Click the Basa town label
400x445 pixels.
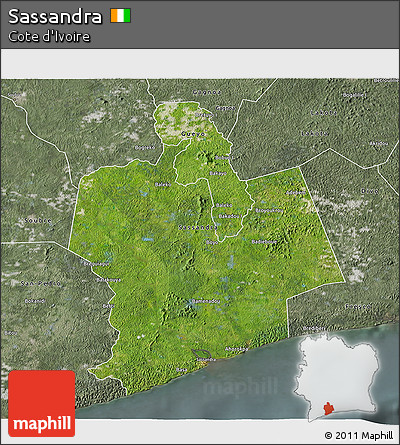pyautogui.click(x=181, y=370)
